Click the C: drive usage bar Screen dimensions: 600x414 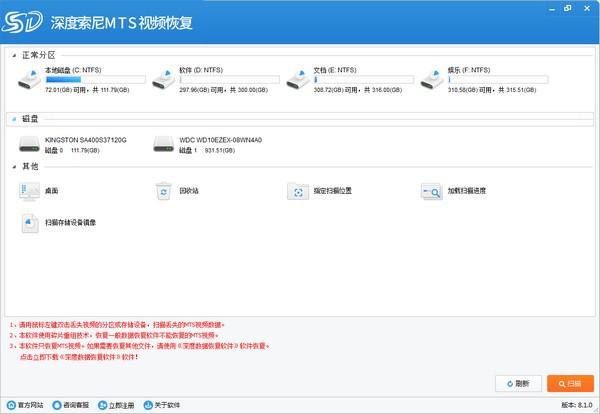coord(96,78)
